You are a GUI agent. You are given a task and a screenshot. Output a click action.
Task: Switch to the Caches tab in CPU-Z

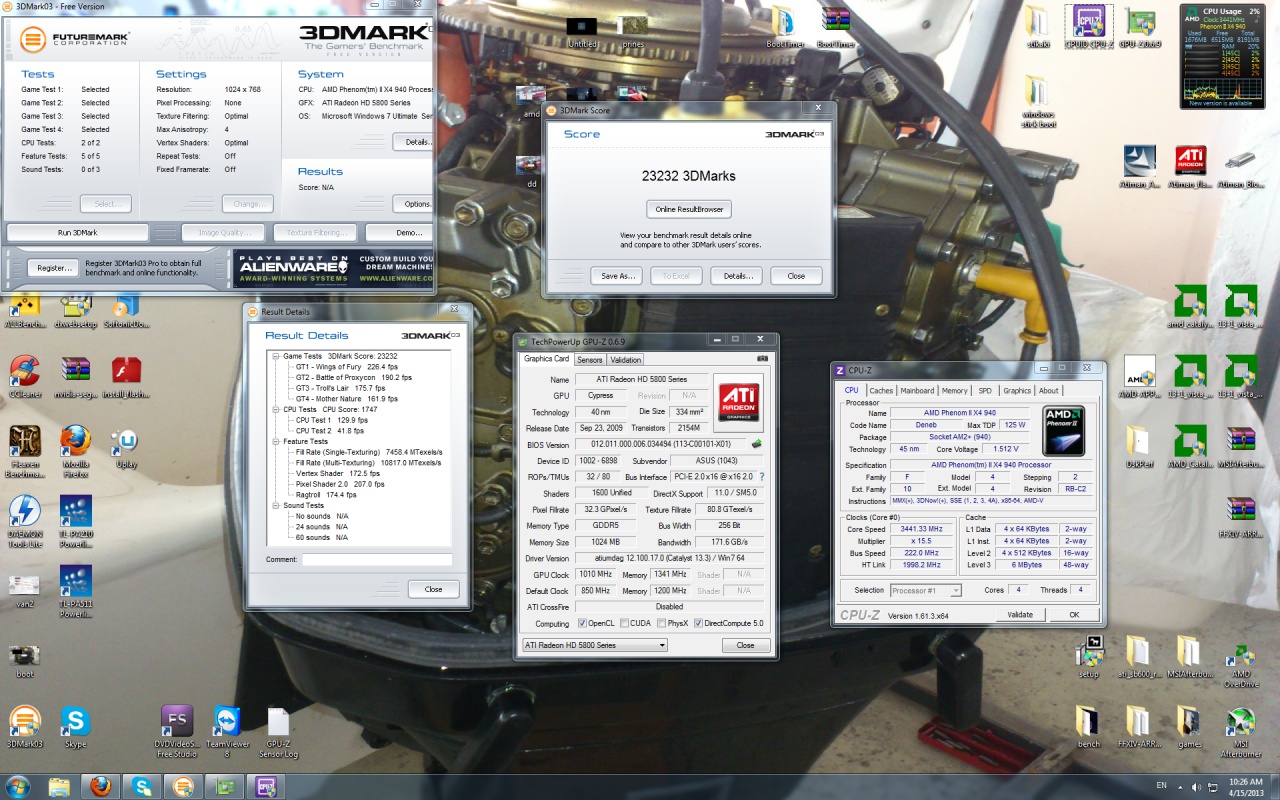pos(881,391)
